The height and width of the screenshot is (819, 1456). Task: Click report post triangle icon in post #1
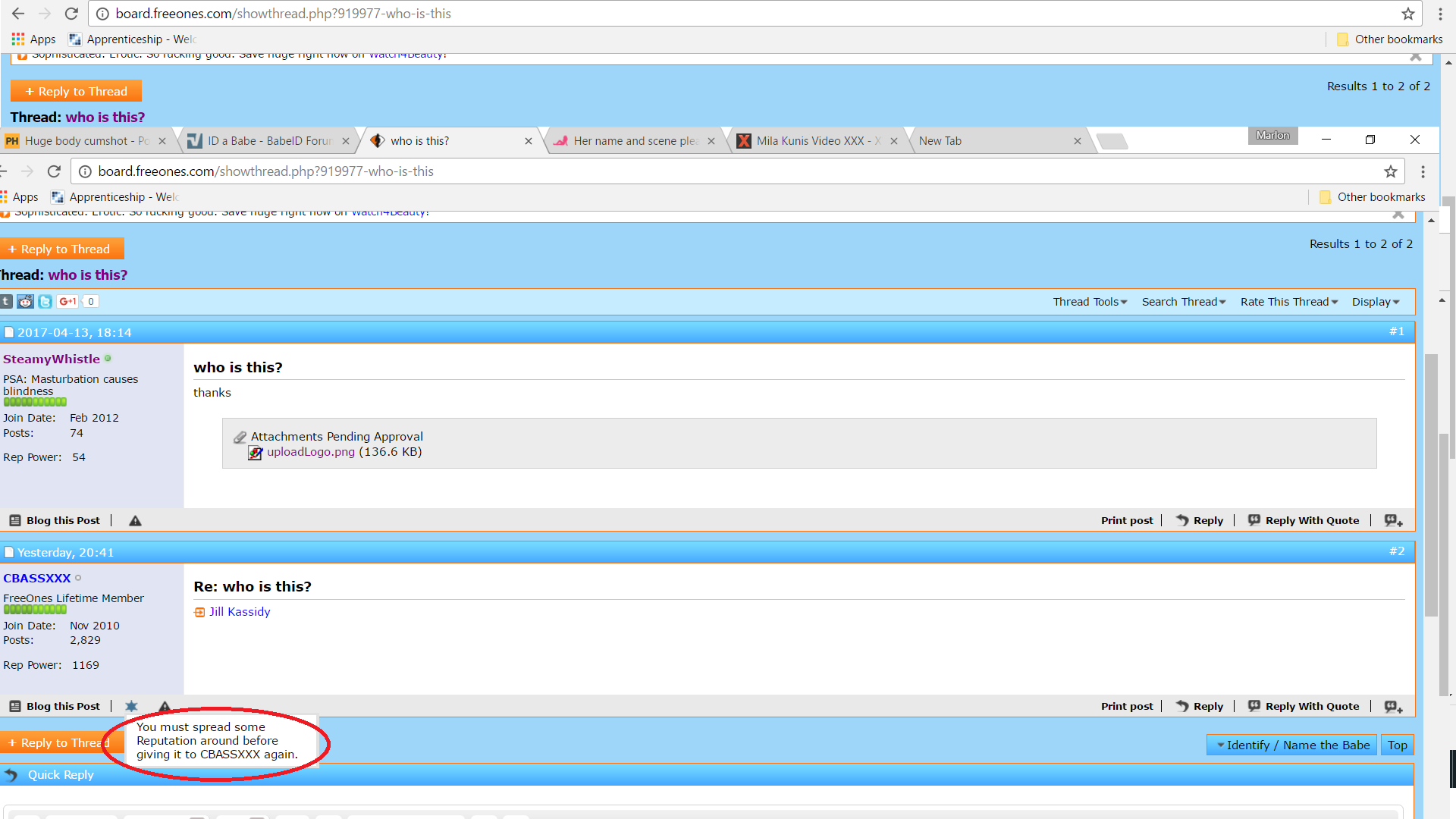pyautogui.click(x=135, y=521)
